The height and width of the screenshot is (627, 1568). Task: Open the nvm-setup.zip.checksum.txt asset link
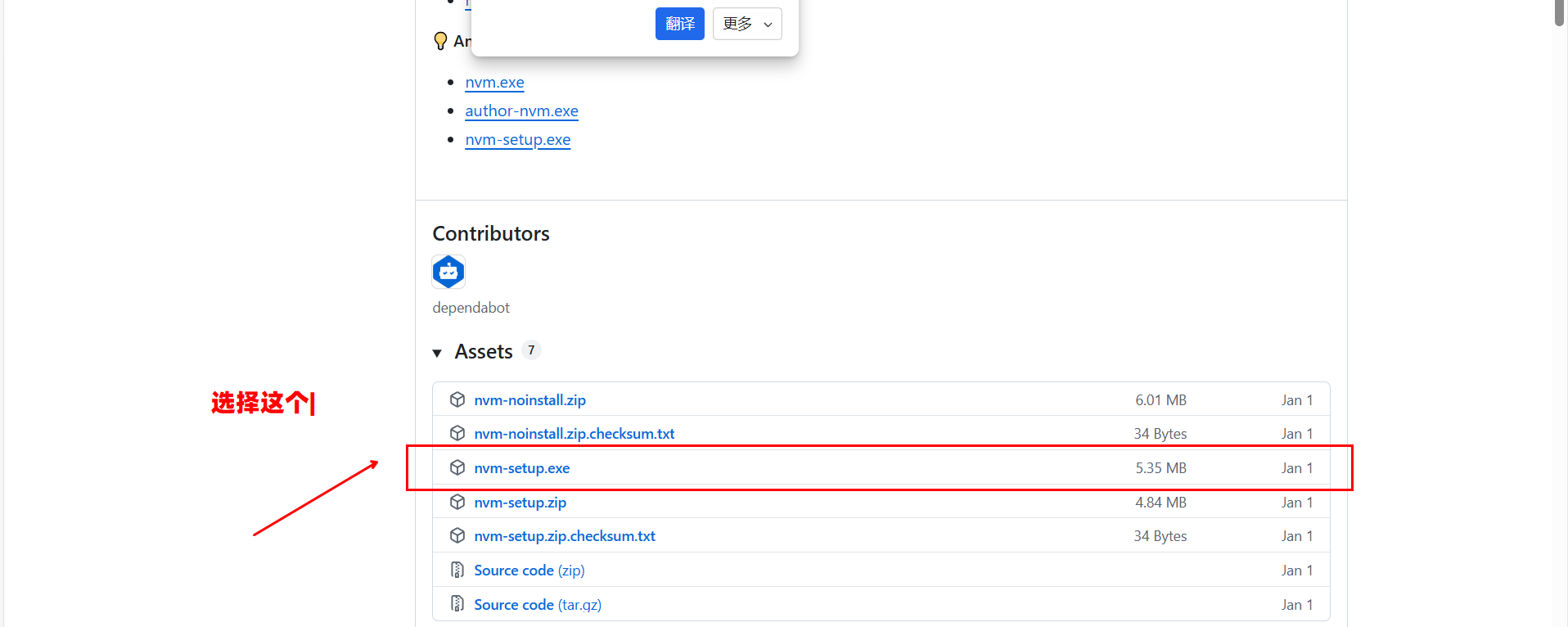(564, 536)
